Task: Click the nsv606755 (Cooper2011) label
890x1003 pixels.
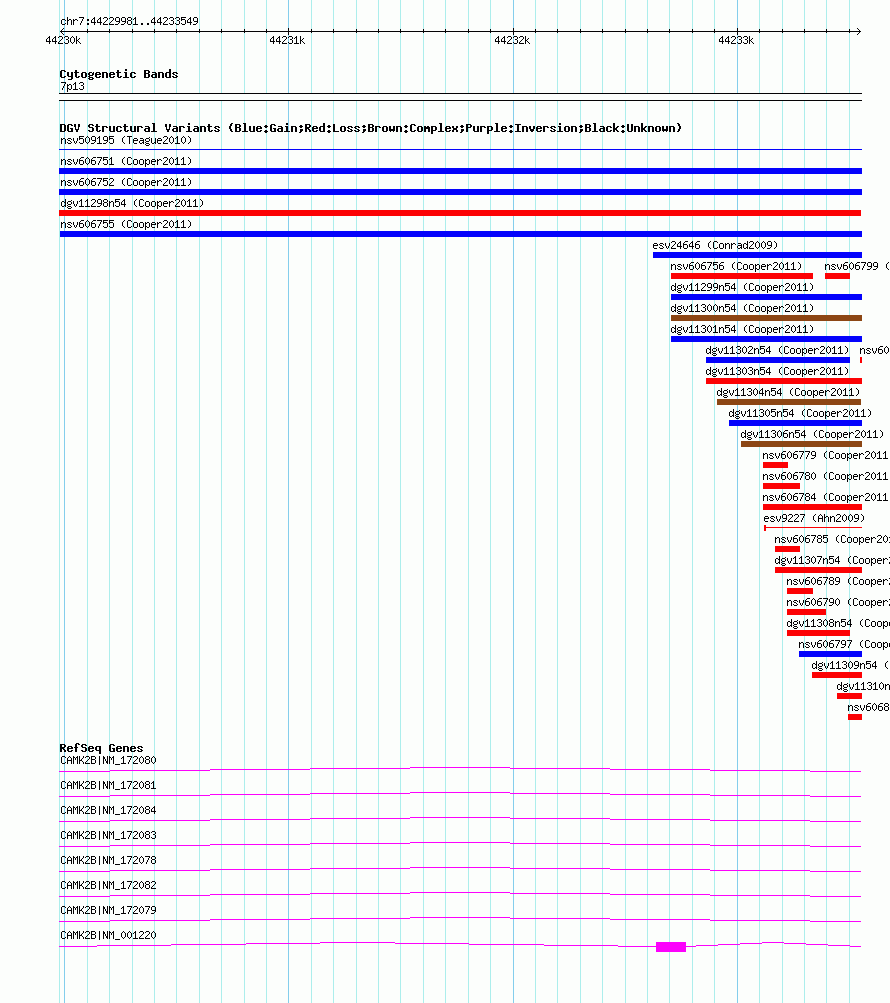Action: (x=126, y=225)
